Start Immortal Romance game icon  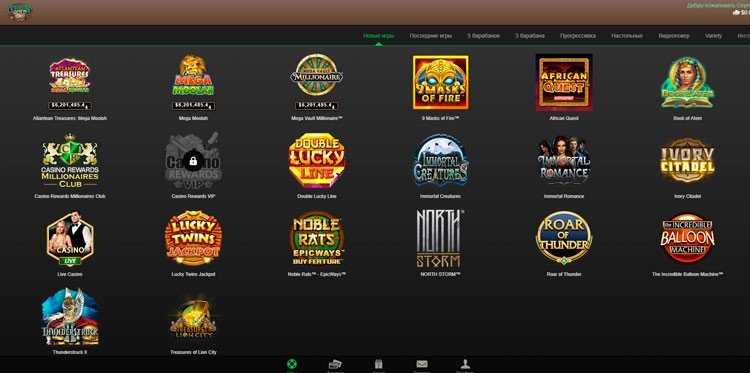point(564,161)
